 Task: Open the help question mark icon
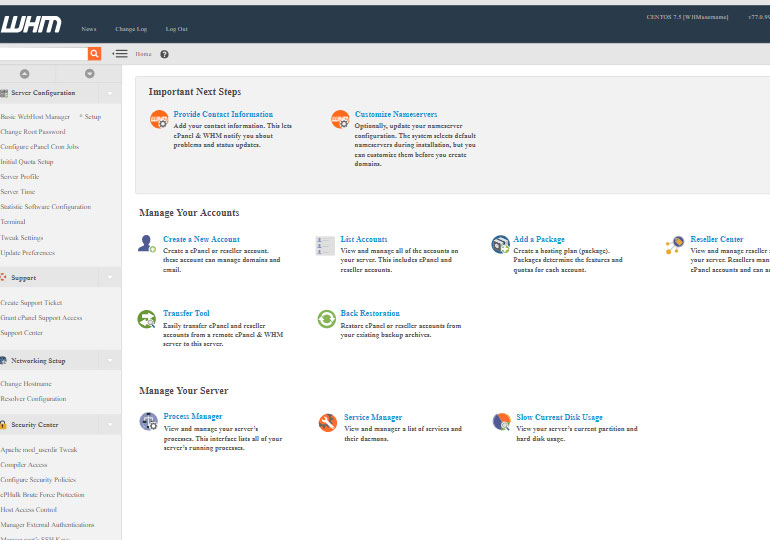(x=165, y=54)
